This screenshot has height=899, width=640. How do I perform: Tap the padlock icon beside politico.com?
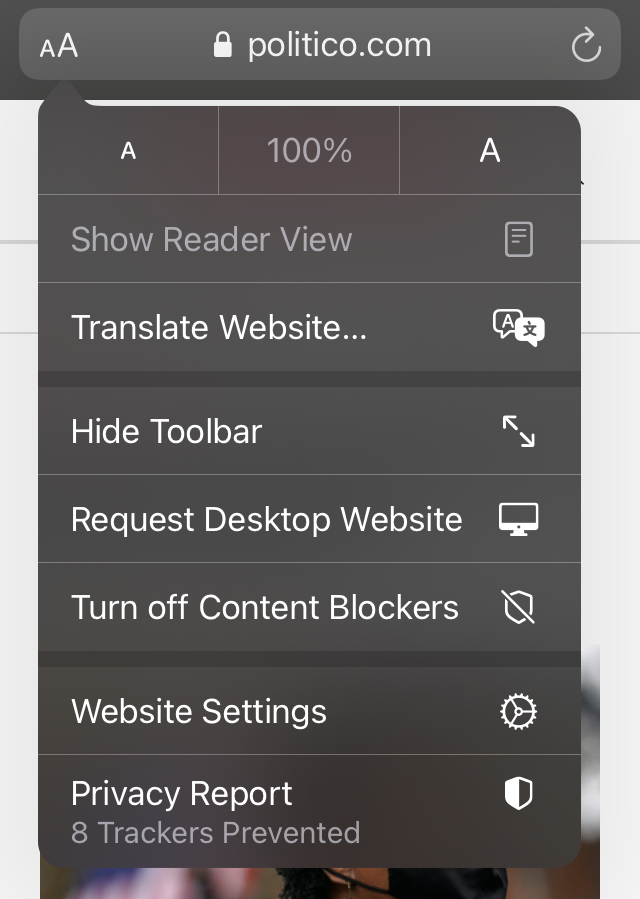223,45
